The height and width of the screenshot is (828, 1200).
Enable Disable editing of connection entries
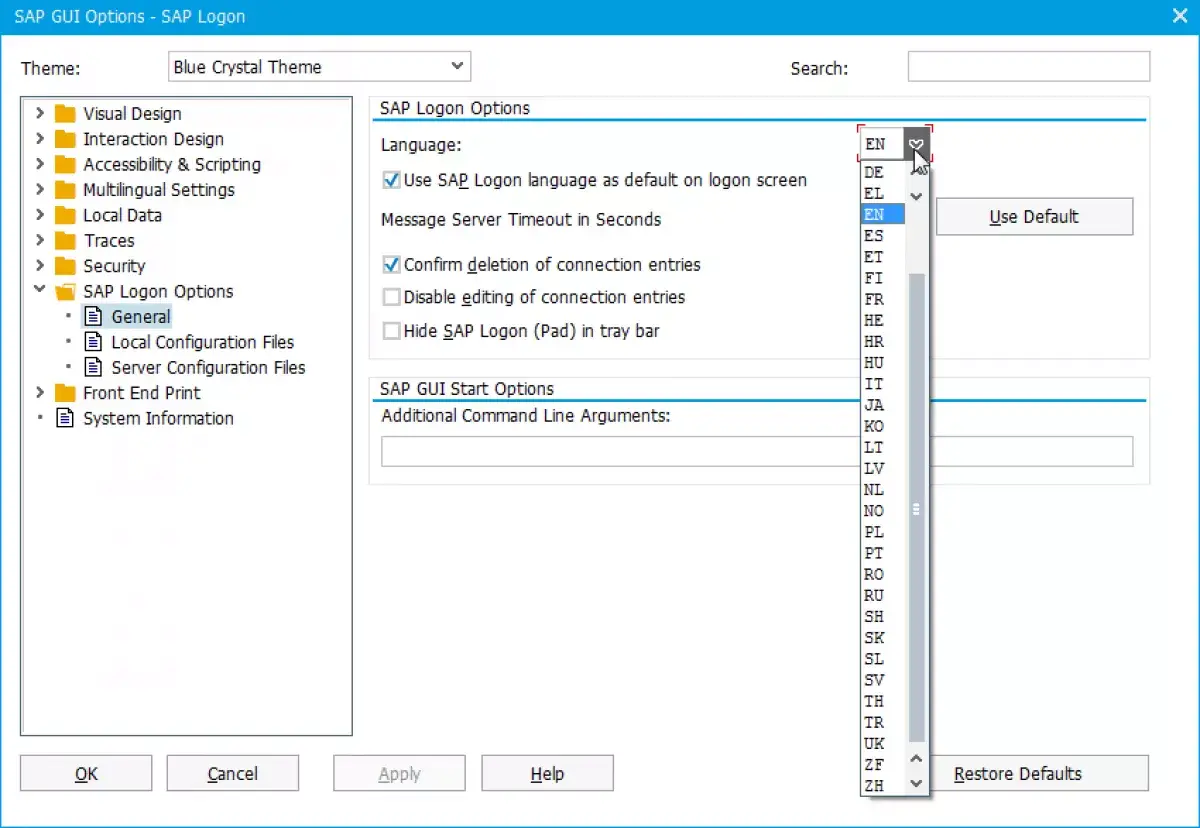(x=392, y=297)
